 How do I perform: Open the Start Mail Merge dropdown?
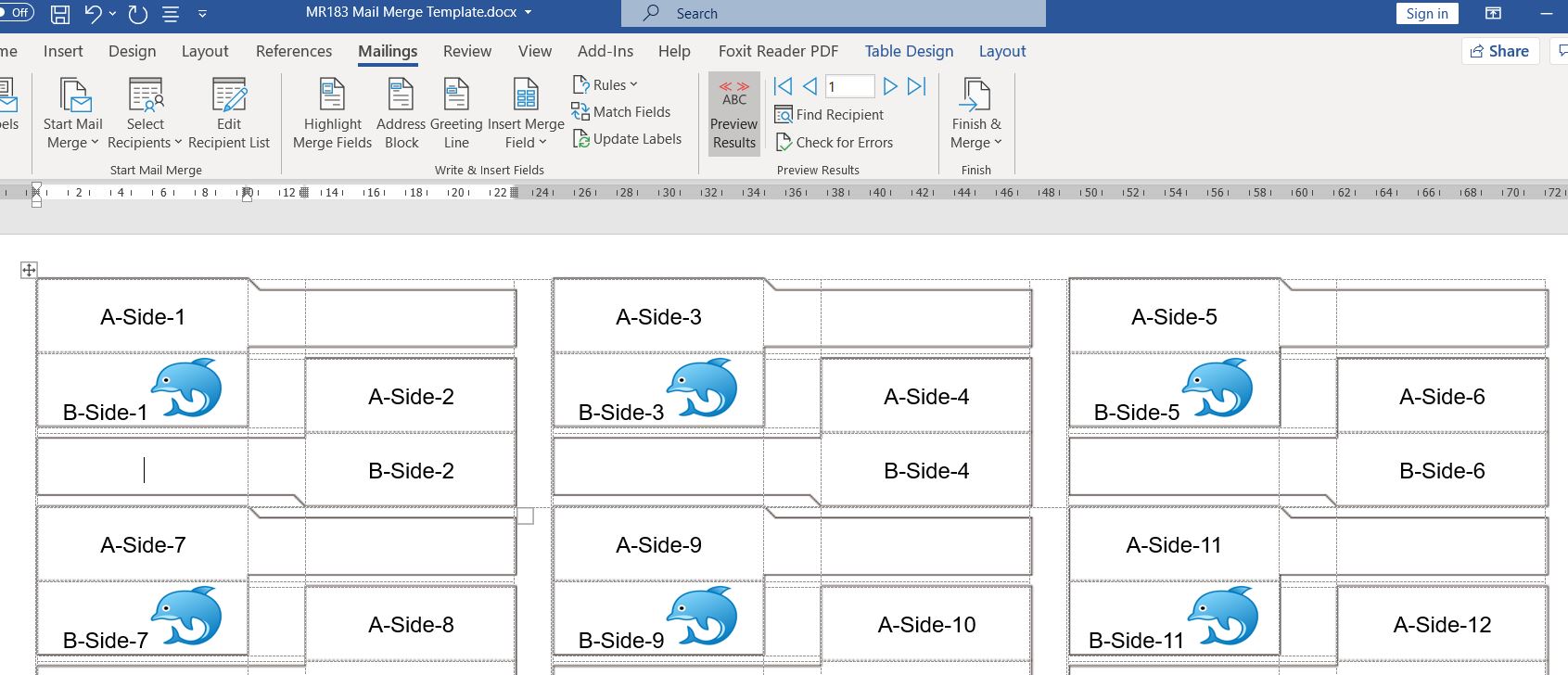click(72, 114)
